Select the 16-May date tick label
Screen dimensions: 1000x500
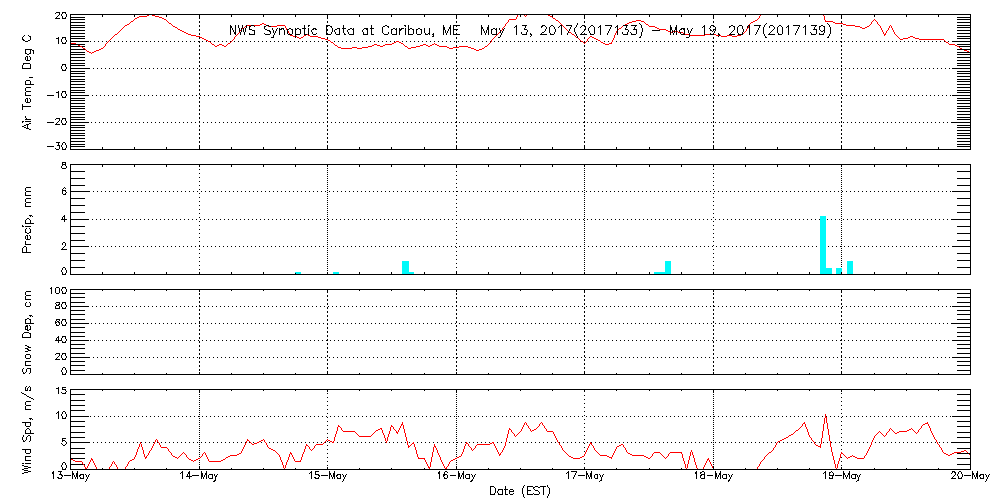click(456, 477)
